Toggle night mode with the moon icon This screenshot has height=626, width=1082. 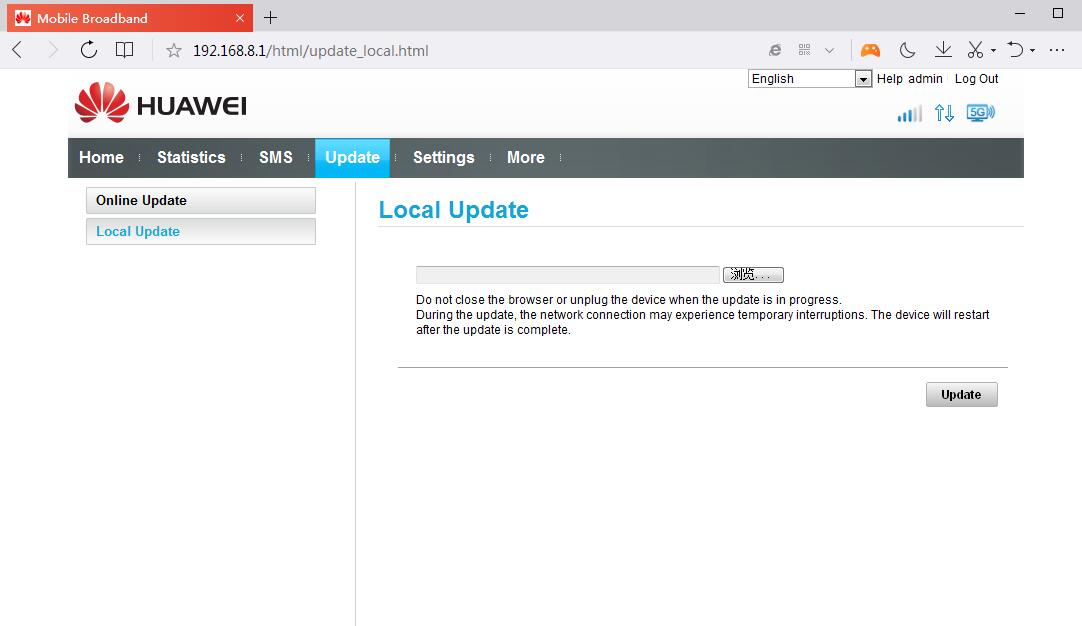click(907, 50)
